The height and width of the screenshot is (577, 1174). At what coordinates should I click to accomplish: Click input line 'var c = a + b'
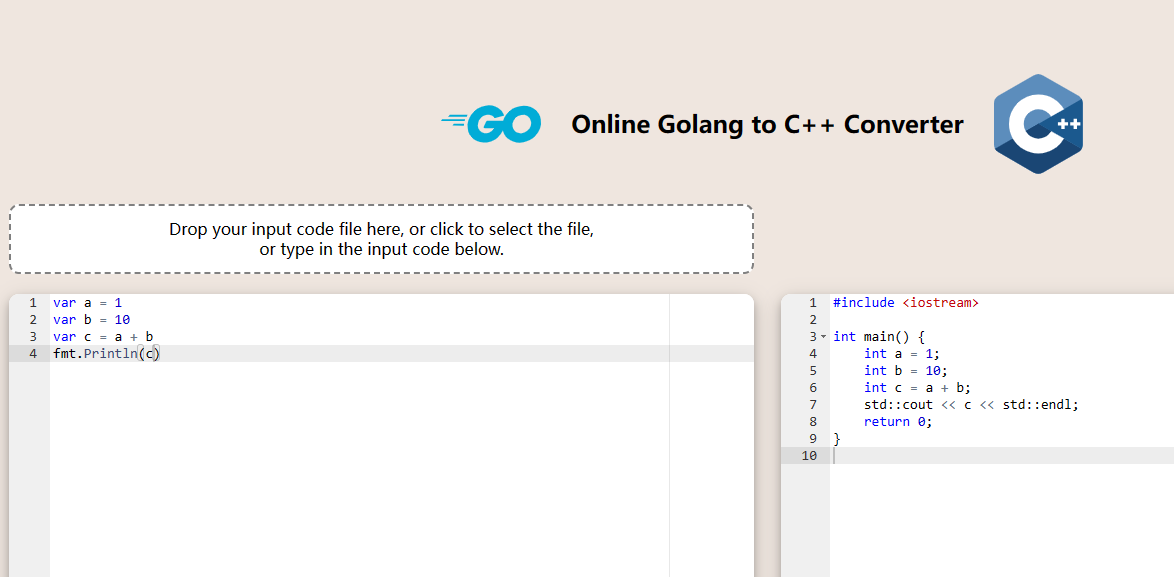coord(103,337)
